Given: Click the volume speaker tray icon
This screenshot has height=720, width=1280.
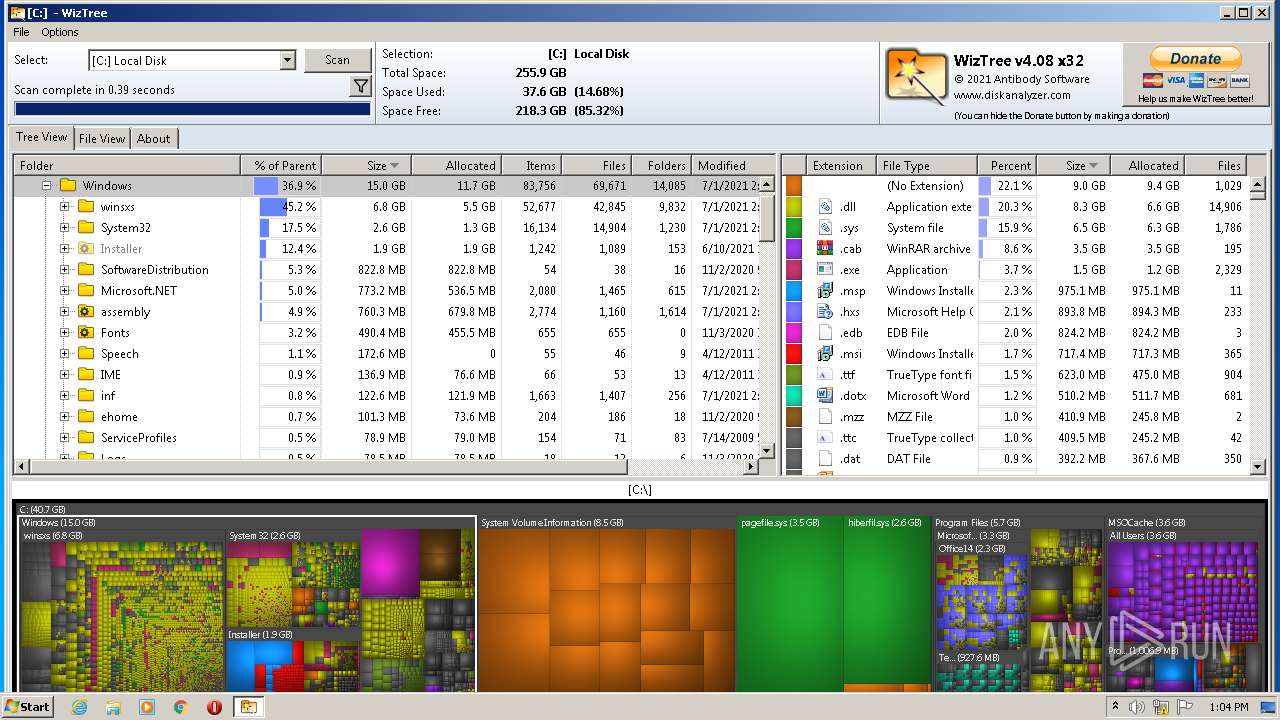Looking at the screenshot, I should (x=1137, y=707).
